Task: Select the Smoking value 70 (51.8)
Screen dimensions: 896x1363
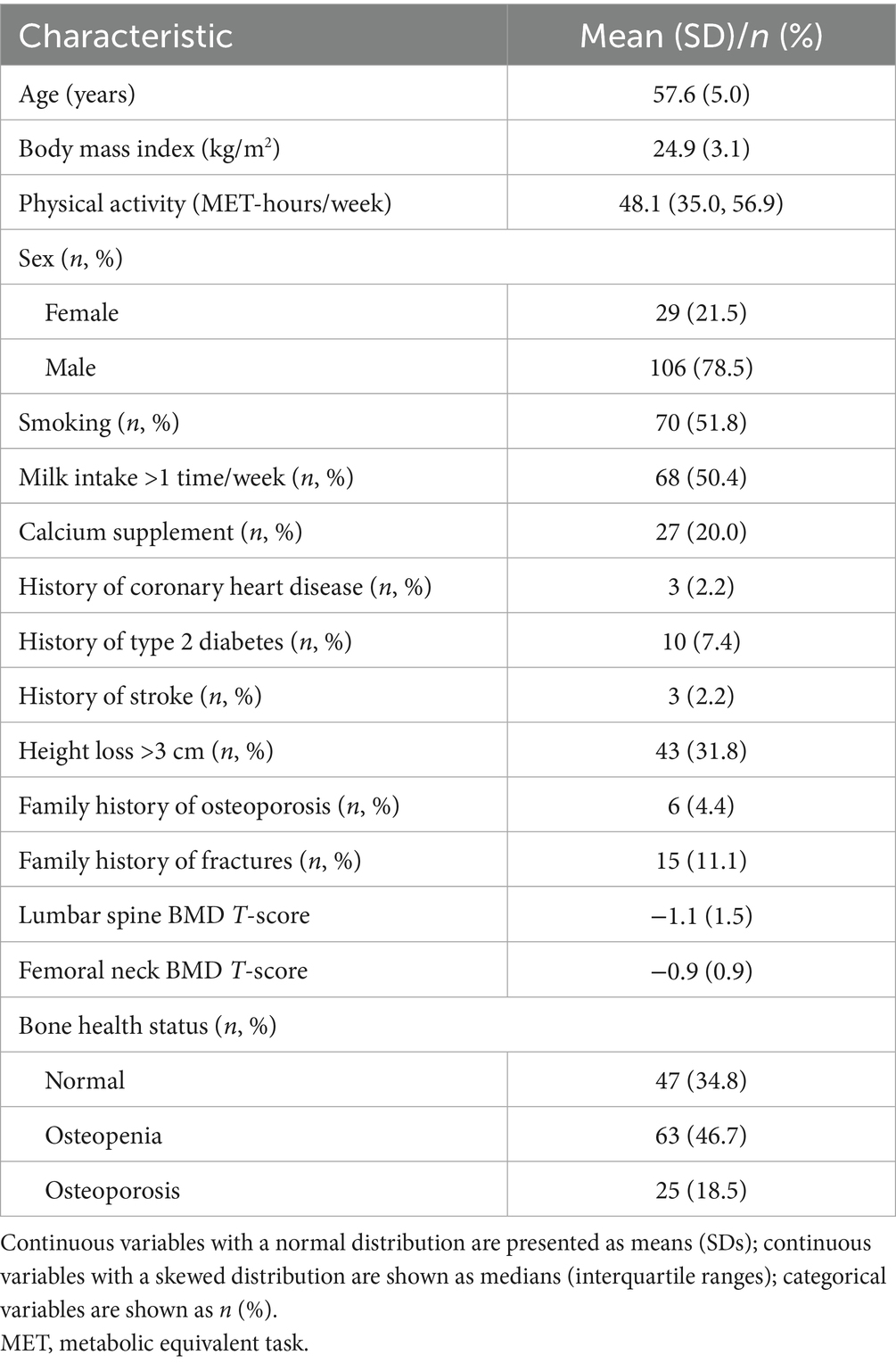Action: pos(701,422)
